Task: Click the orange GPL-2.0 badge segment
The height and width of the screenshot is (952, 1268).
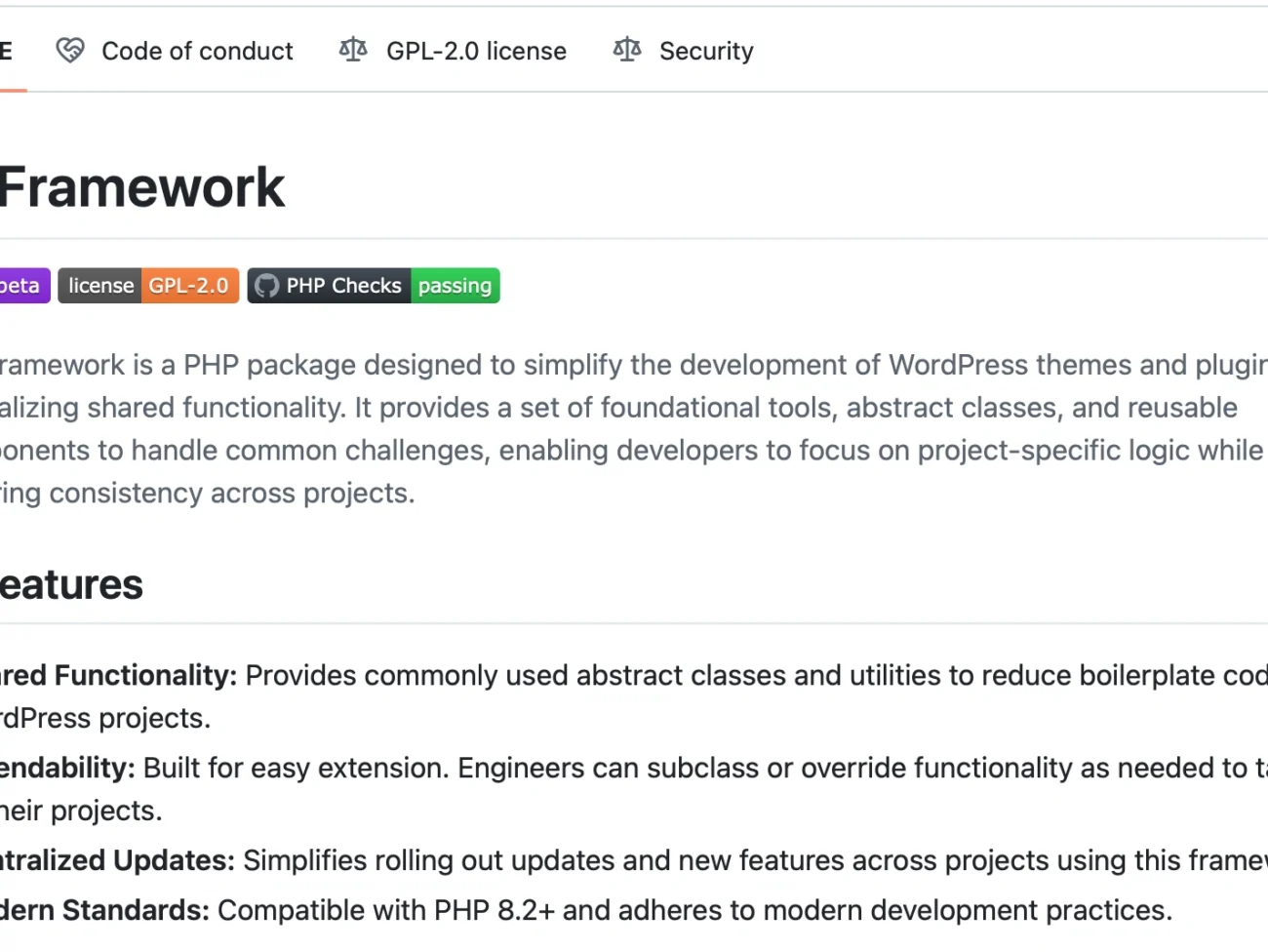Action: click(189, 286)
